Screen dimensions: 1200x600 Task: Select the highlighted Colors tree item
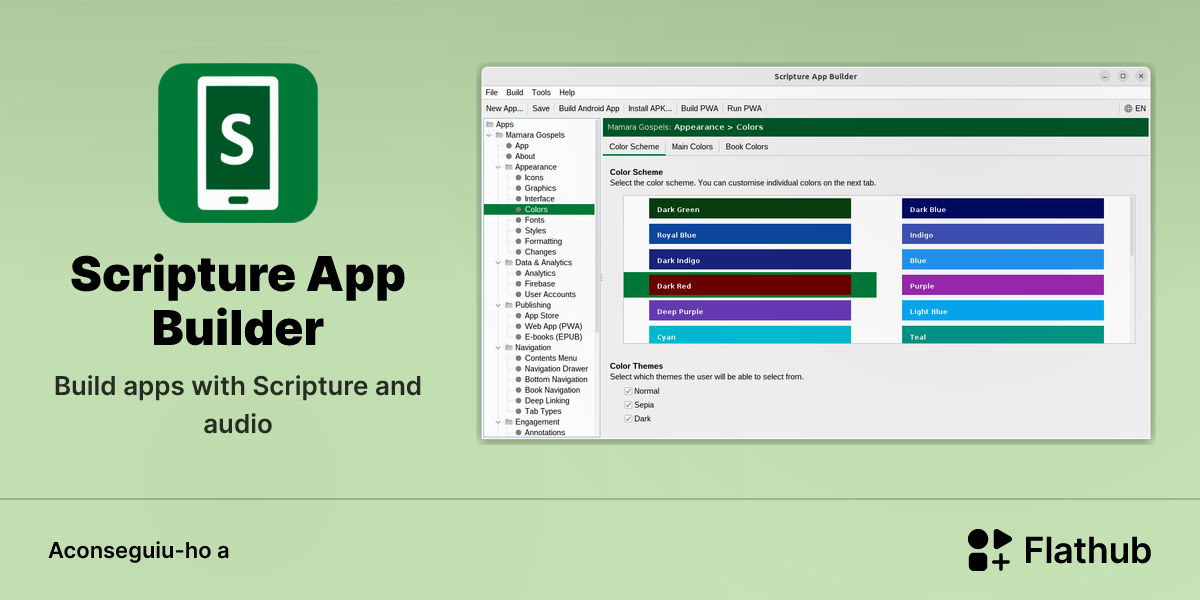[539, 209]
